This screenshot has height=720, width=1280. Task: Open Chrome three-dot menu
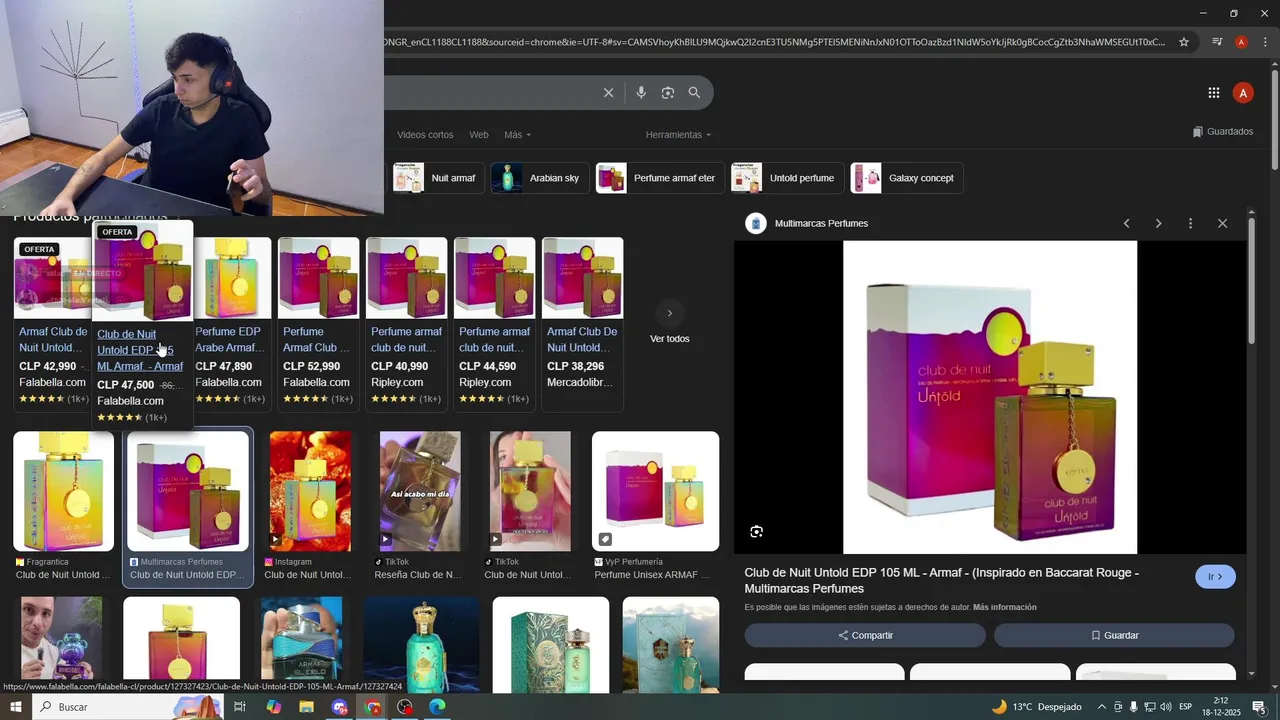point(1266,42)
